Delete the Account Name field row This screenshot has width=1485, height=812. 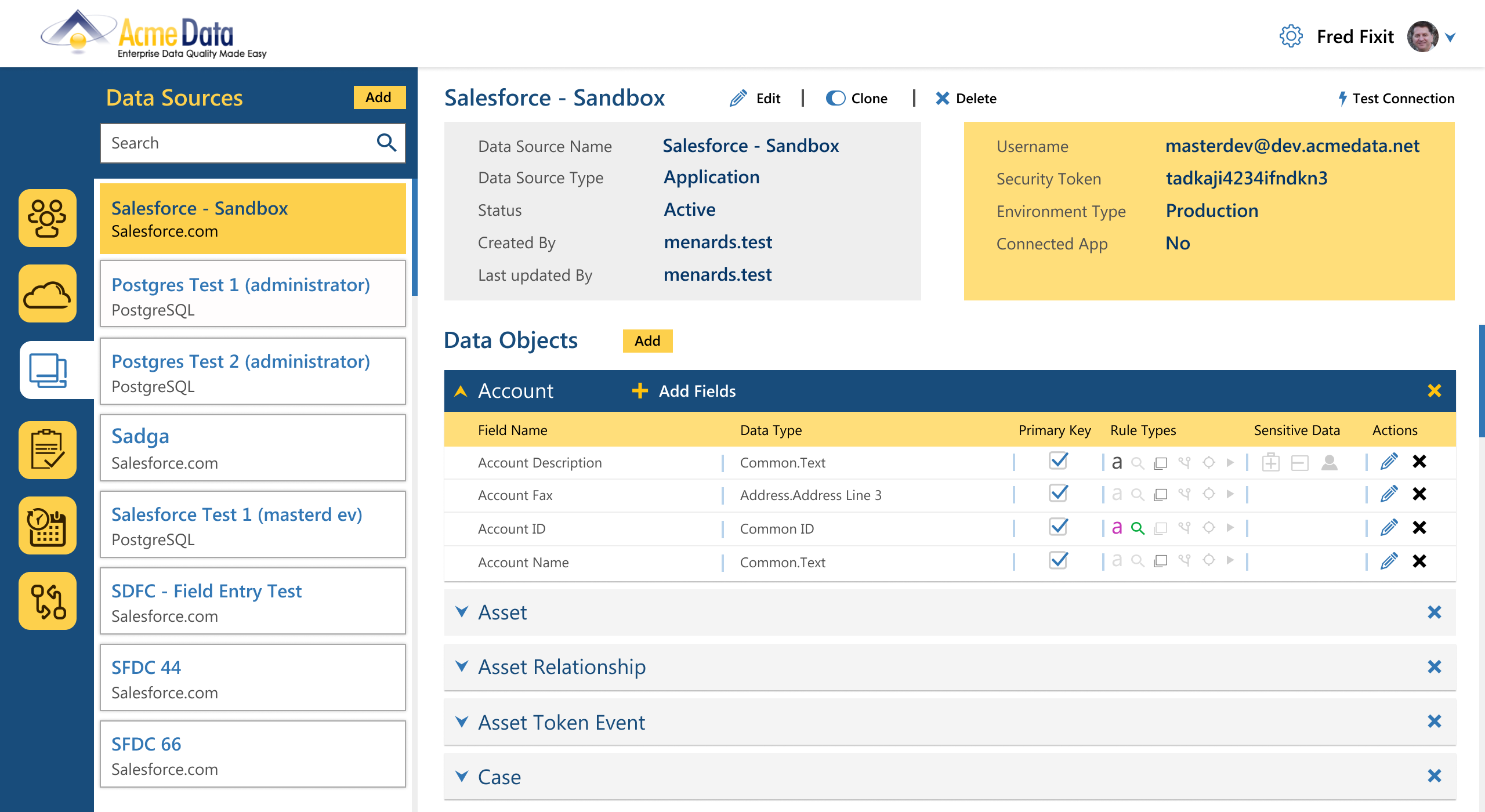[x=1419, y=561]
